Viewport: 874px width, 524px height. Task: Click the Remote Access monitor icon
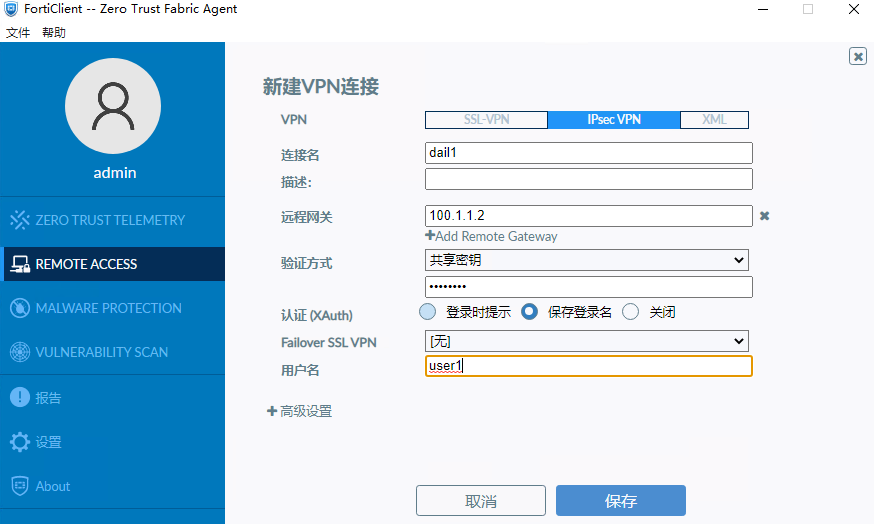(19, 264)
